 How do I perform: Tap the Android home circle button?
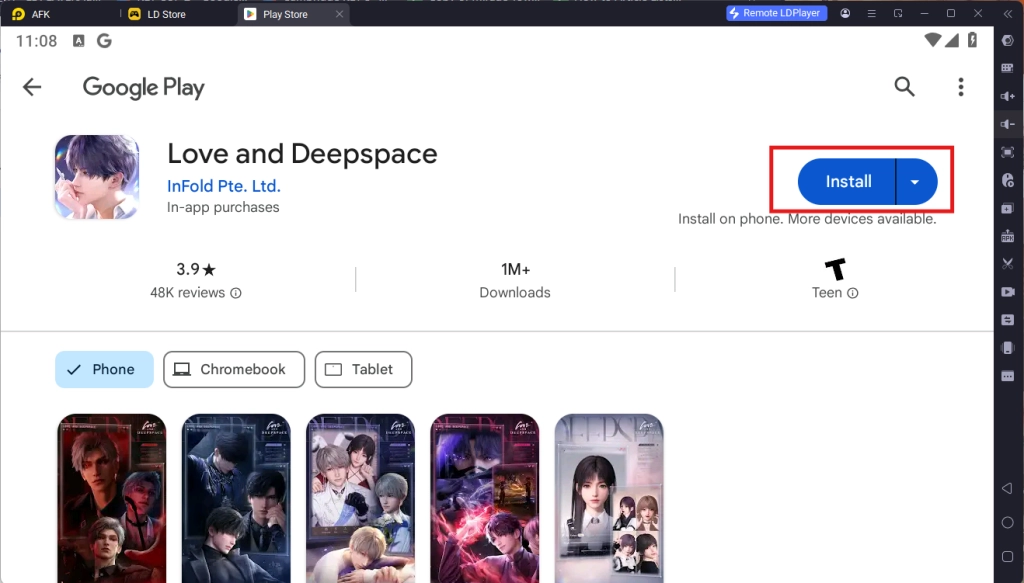[1008, 522]
